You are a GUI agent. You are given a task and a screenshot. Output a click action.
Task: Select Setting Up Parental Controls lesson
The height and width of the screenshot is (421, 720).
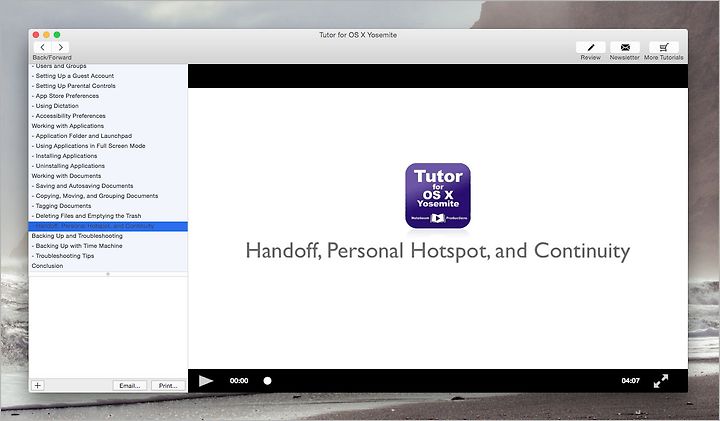[108, 86]
